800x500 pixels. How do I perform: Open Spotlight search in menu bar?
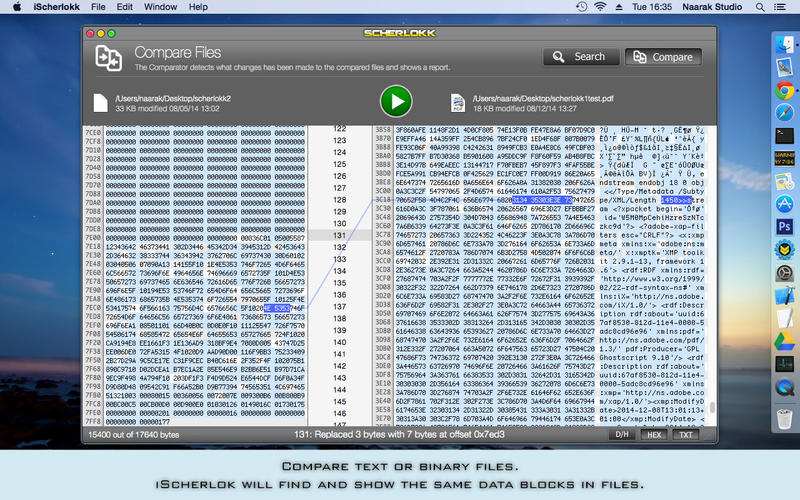pyautogui.click(x=760, y=7)
